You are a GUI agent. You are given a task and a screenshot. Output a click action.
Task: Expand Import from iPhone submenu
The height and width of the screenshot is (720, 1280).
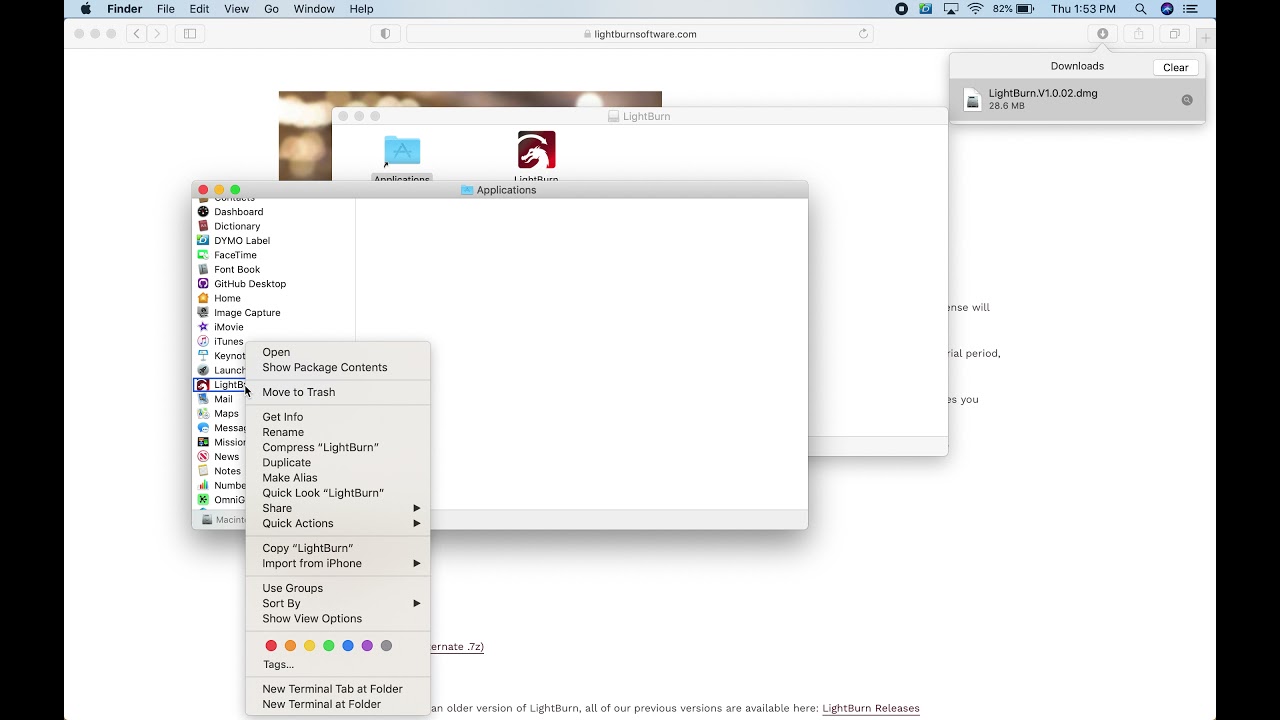[x=338, y=563]
